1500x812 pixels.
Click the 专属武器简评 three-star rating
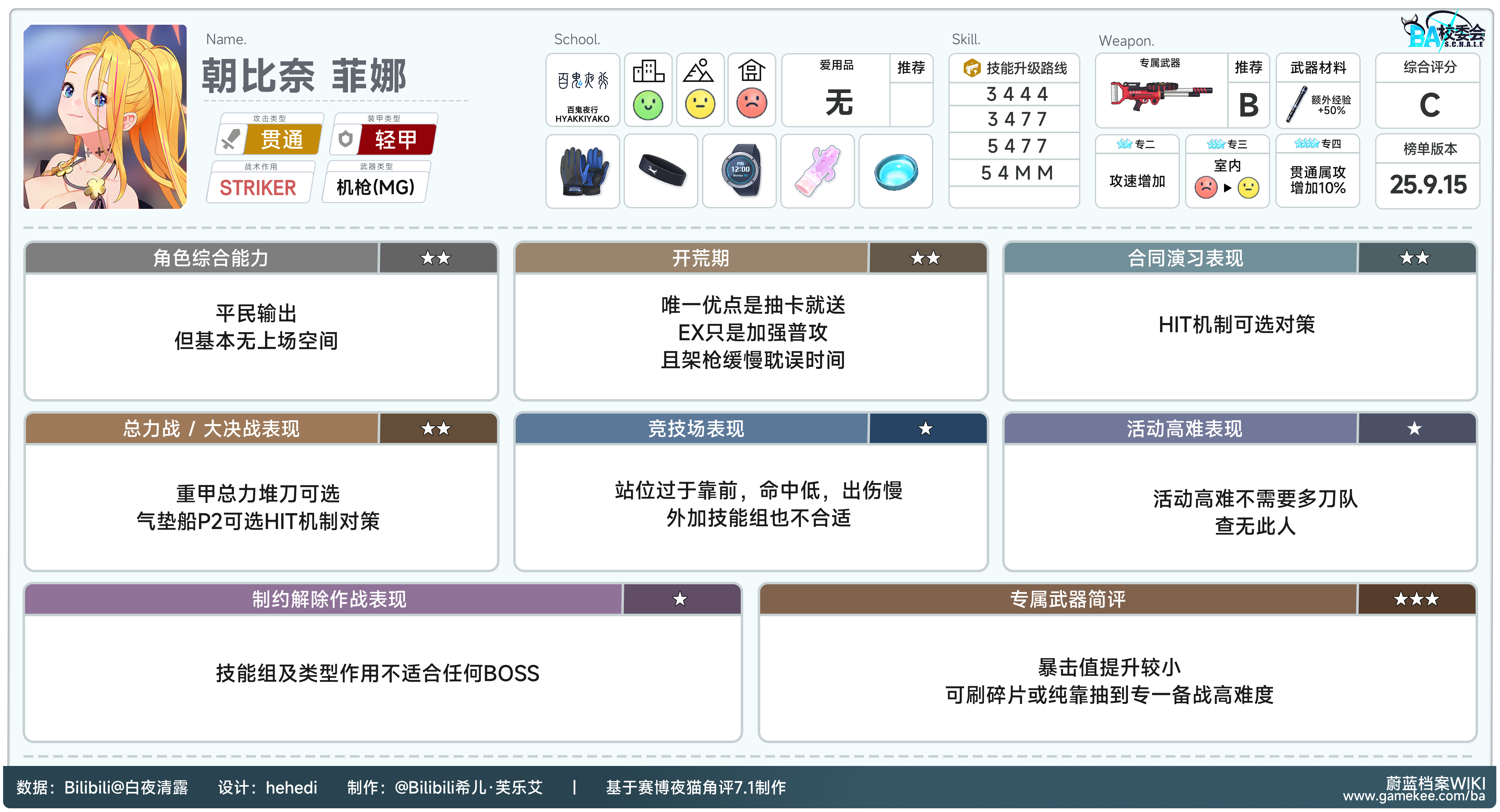tap(1416, 599)
